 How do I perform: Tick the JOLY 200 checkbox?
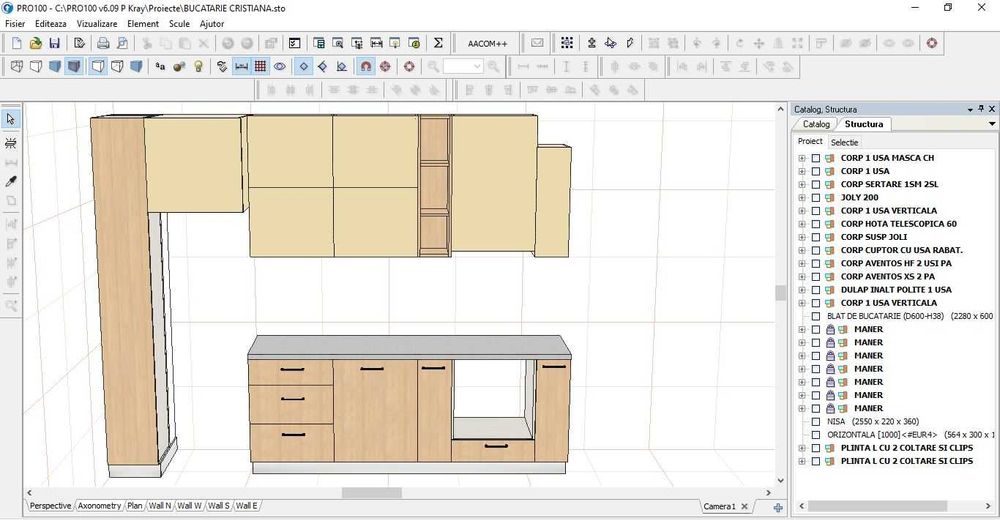pyautogui.click(x=816, y=198)
